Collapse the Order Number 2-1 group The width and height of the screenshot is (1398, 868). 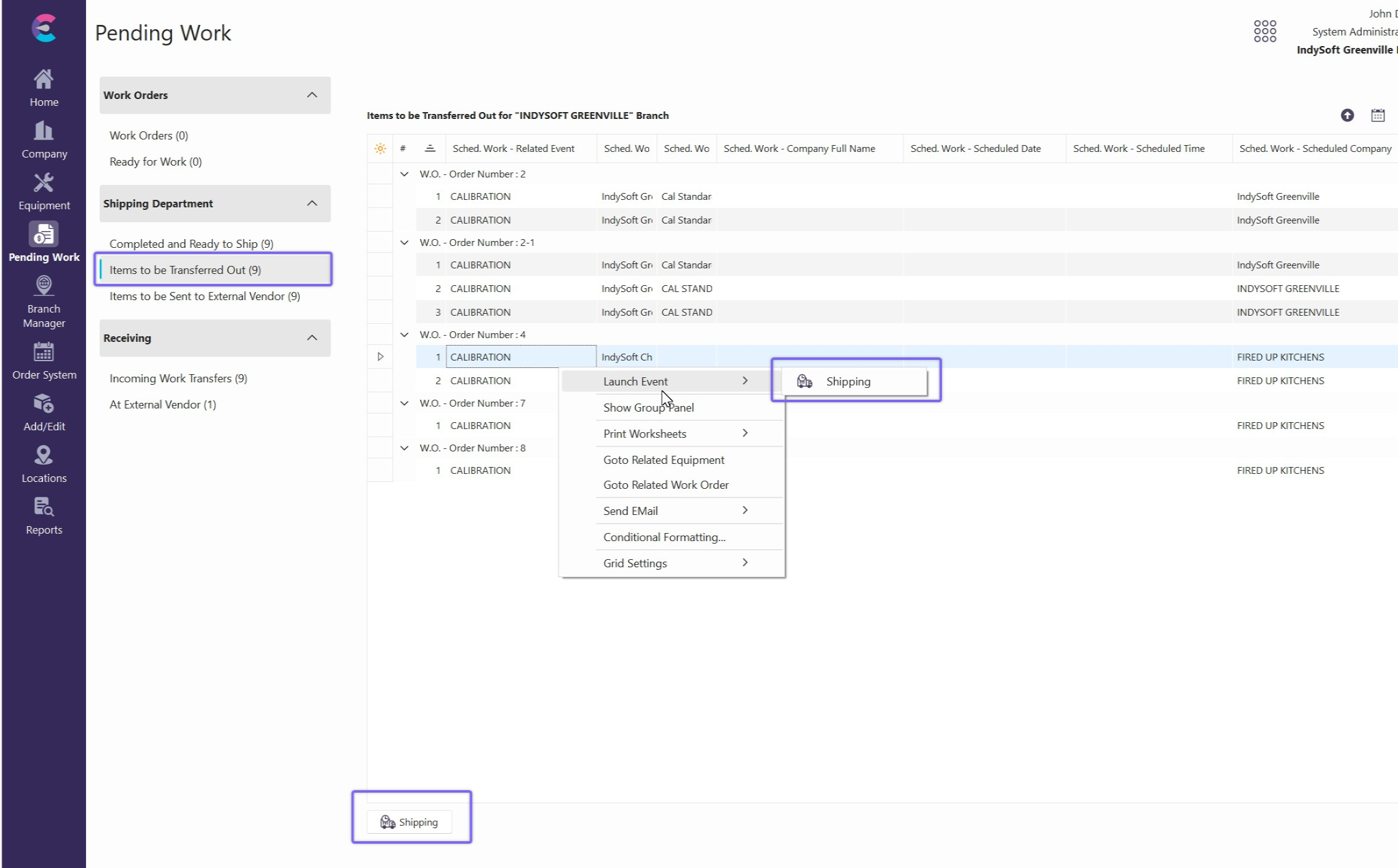pos(404,243)
